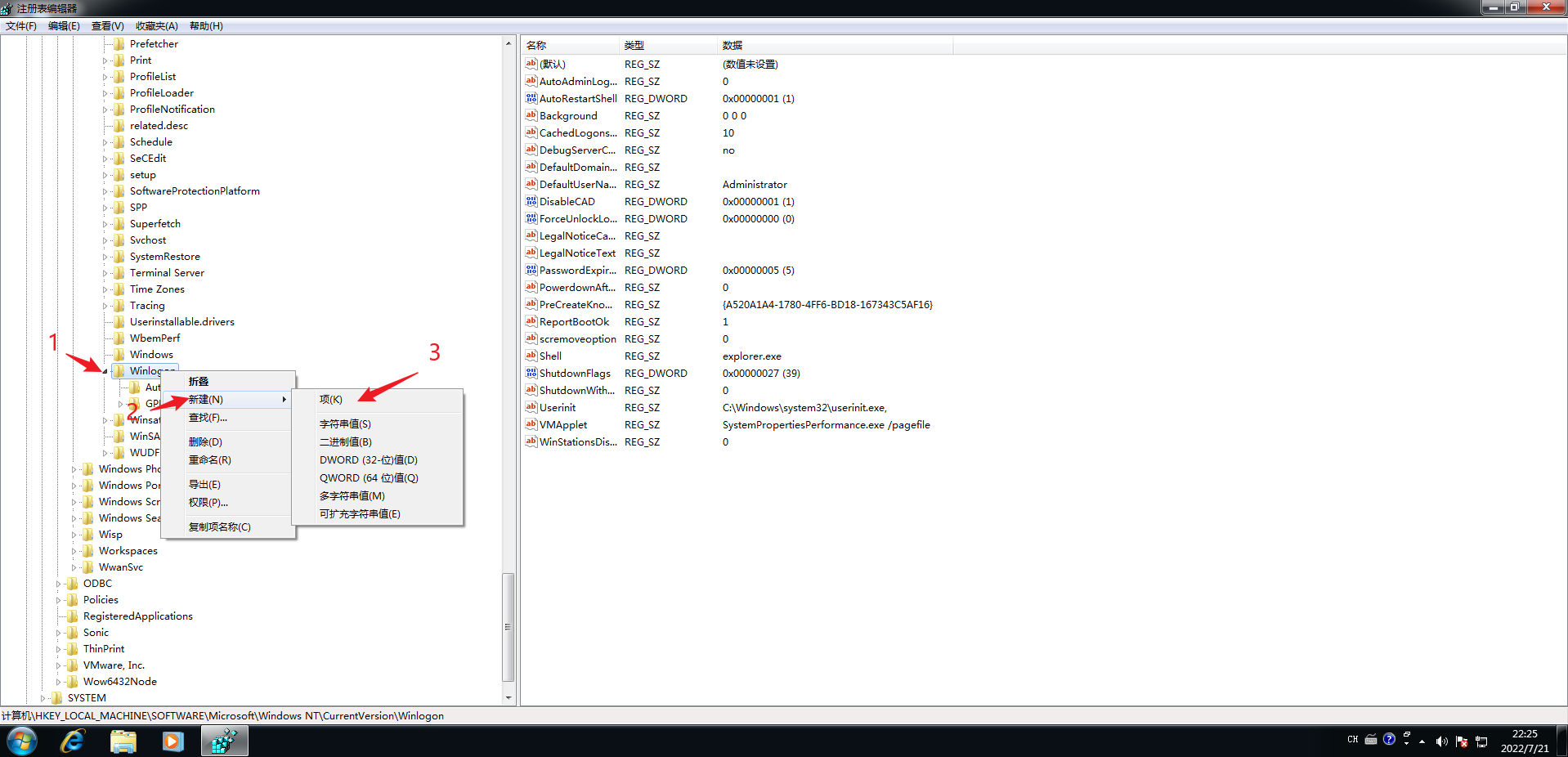
Task: Click the ForceUnlockLo... DWORD icon
Action: pyautogui.click(x=531, y=218)
